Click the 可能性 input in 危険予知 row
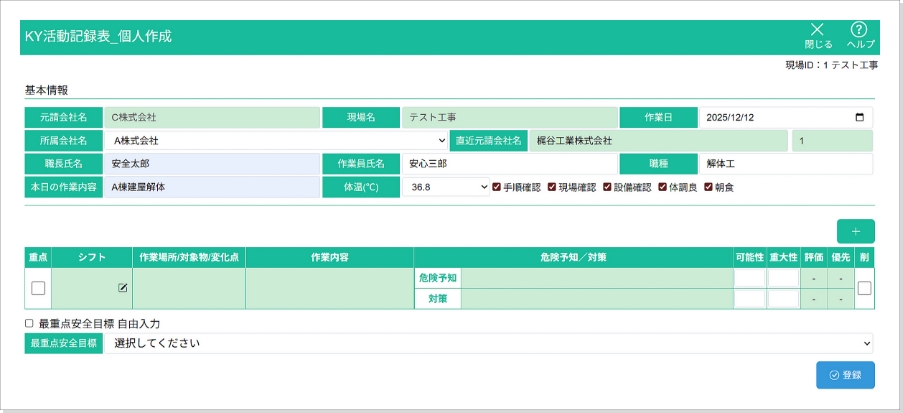 tap(749, 278)
